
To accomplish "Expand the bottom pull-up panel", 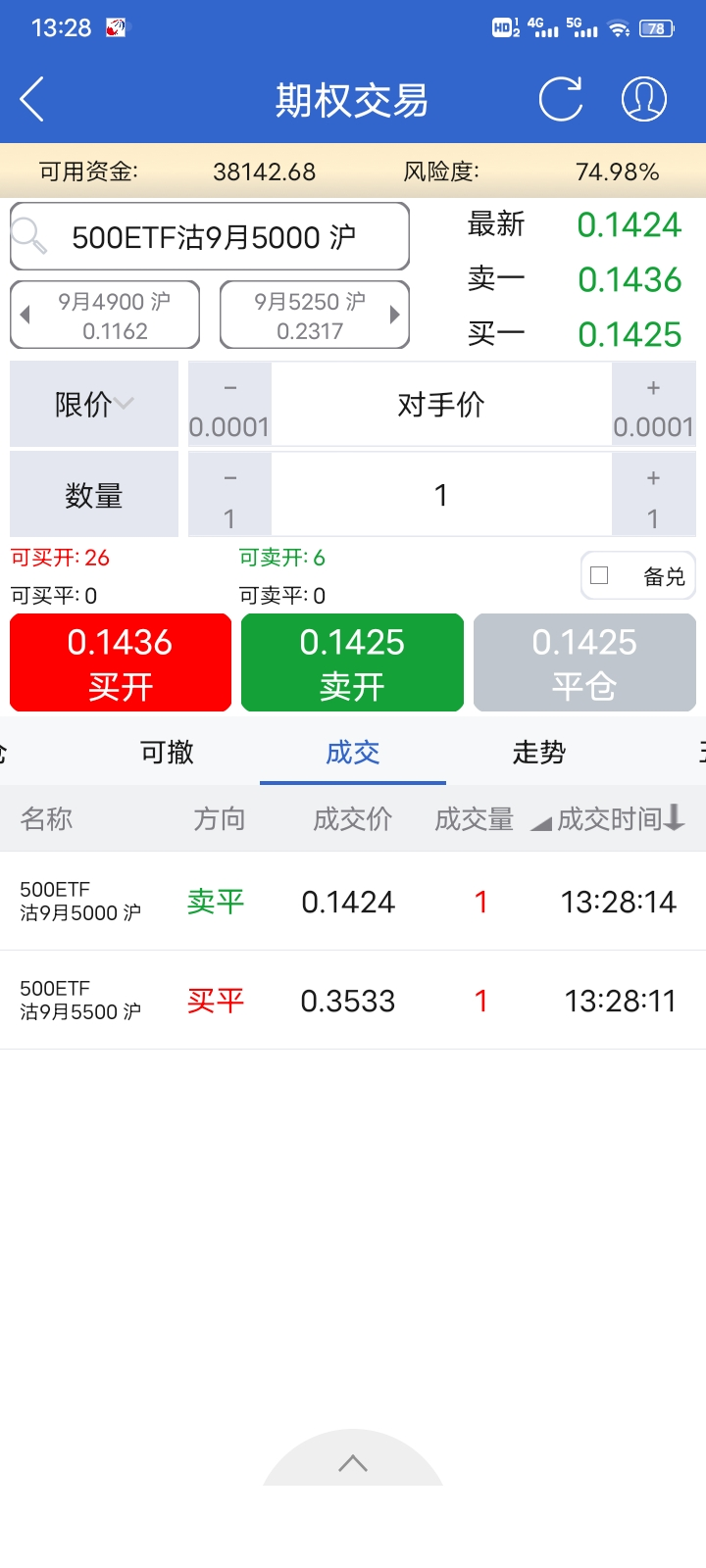I will (353, 1463).
